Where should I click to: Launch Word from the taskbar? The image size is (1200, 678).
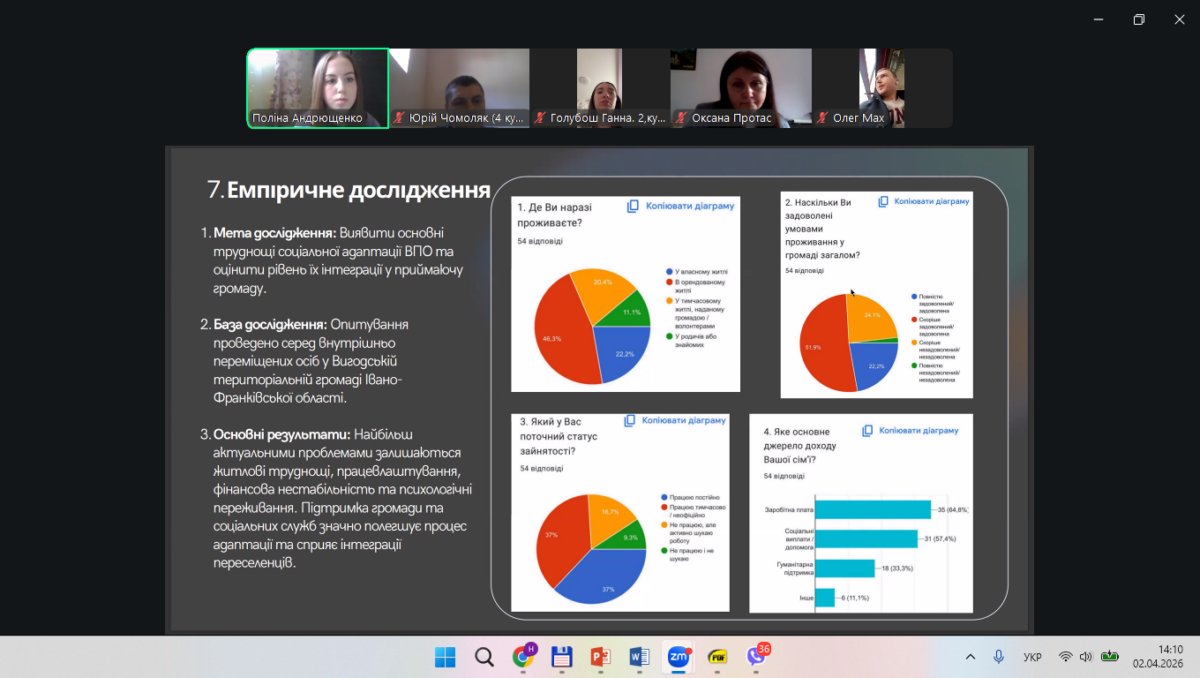coord(639,657)
